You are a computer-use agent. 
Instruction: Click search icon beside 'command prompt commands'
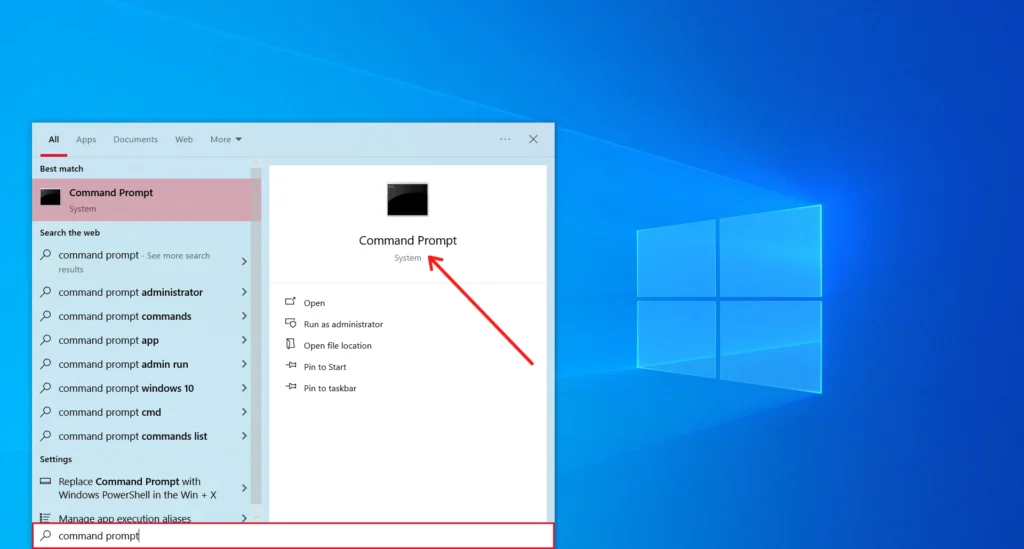pos(46,316)
